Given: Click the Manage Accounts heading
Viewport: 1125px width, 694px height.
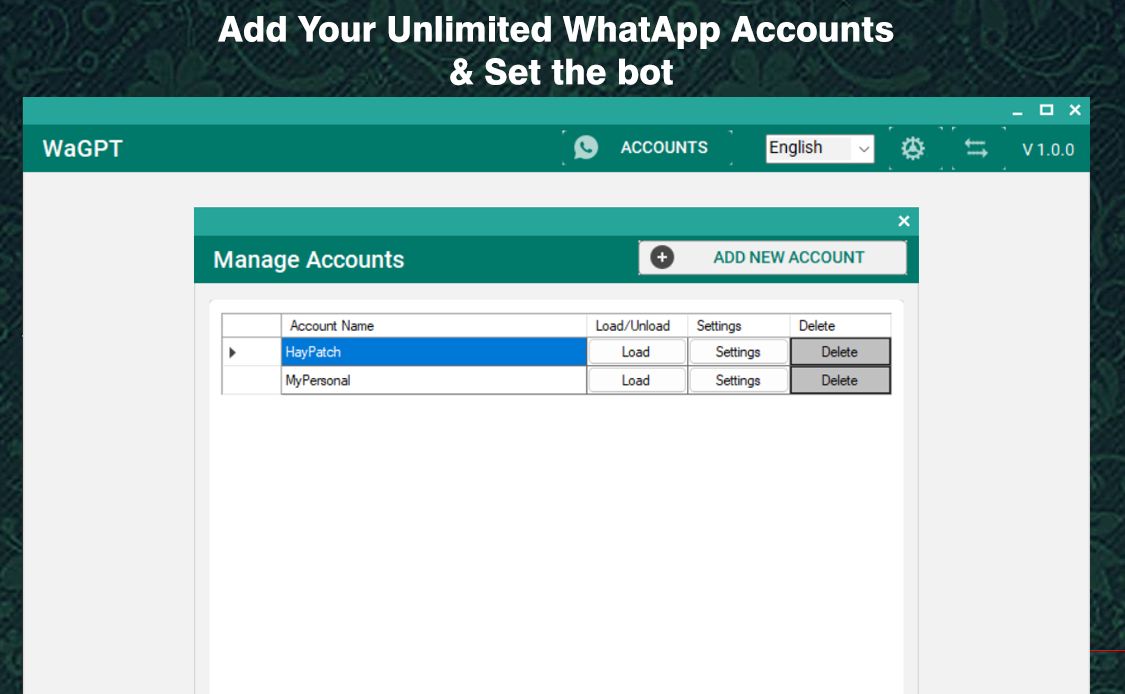Looking at the screenshot, I should (309, 259).
